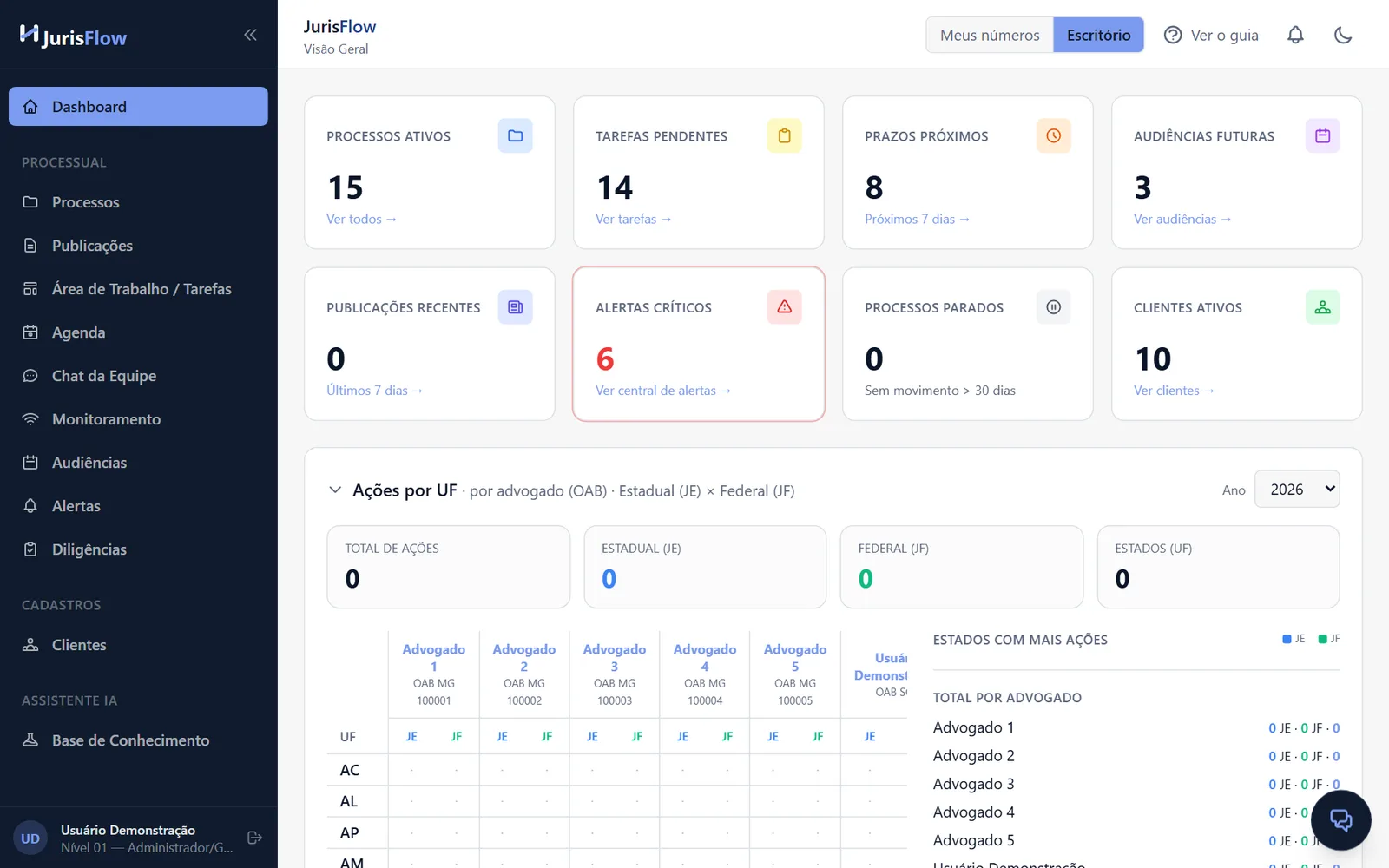This screenshot has width=1389, height=868.
Task: Click Ver todos link
Action: point(361,219)
